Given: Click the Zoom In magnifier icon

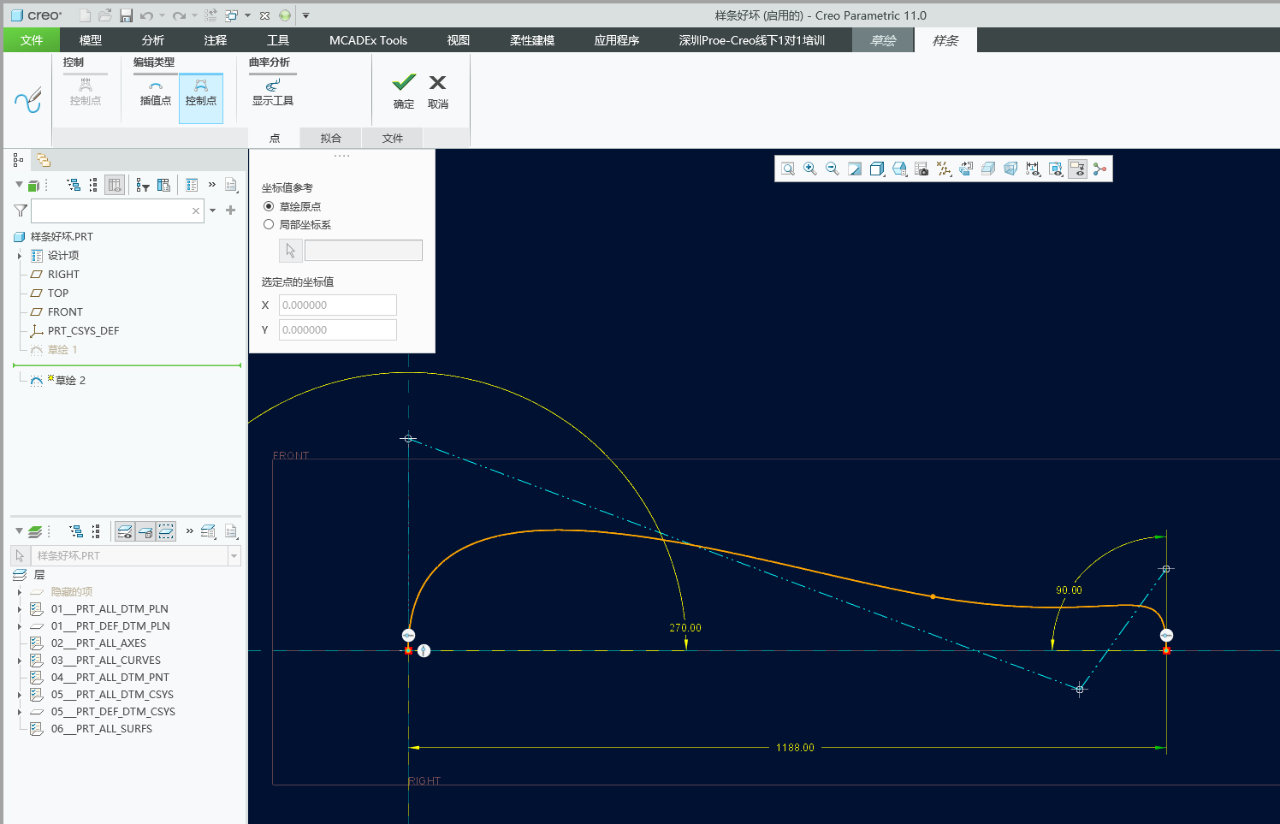Looking at the screenshot, I should tap(810, 169).
